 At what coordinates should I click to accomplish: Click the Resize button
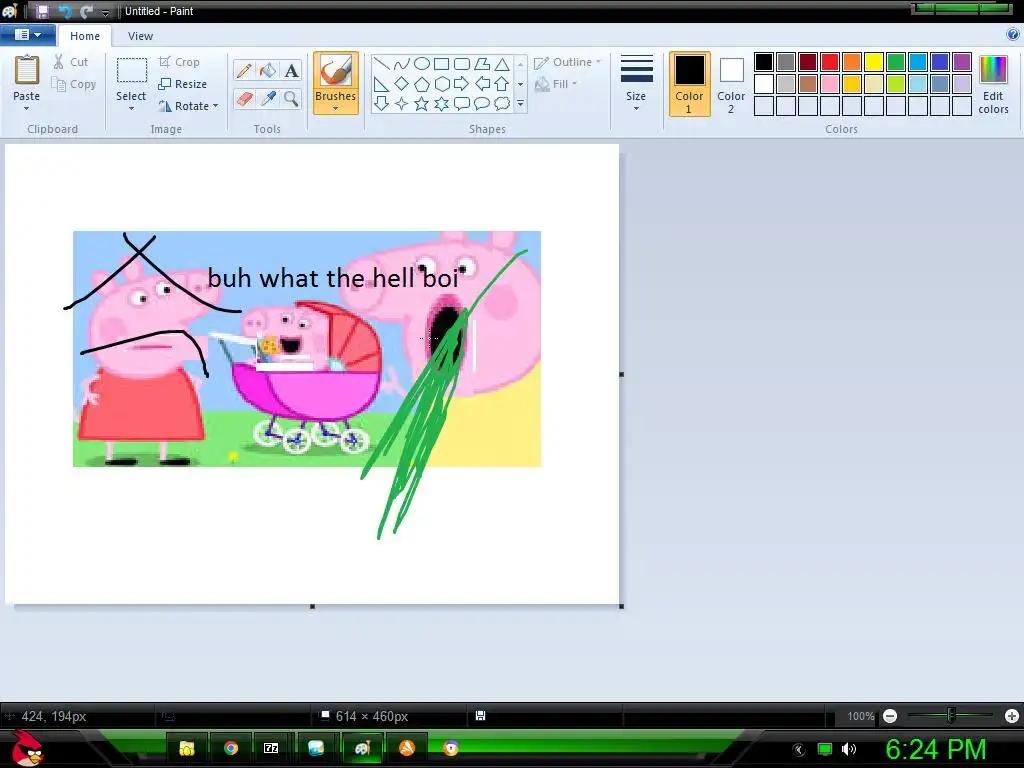183,84
